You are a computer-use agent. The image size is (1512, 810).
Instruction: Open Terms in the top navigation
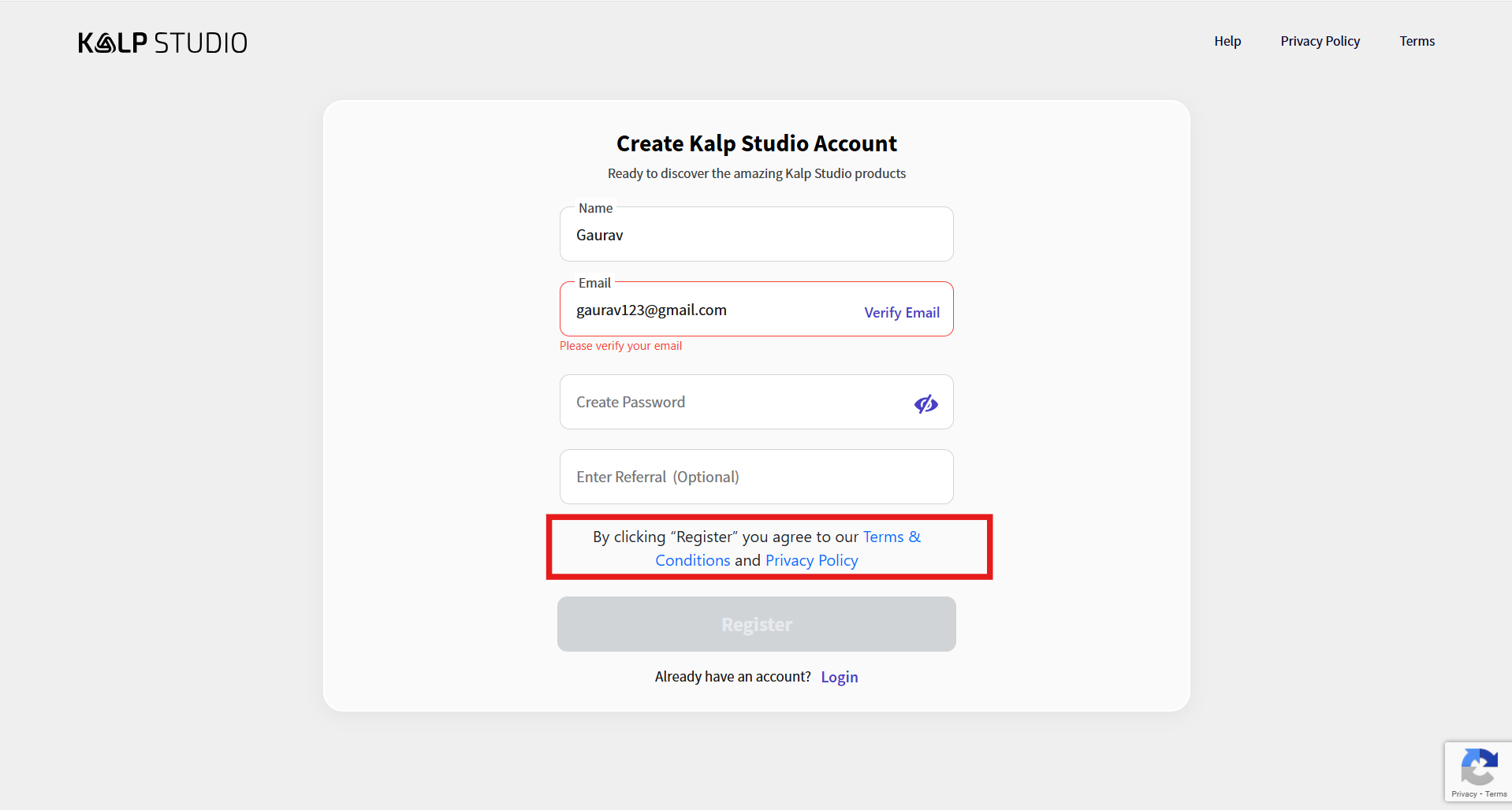1417,41
